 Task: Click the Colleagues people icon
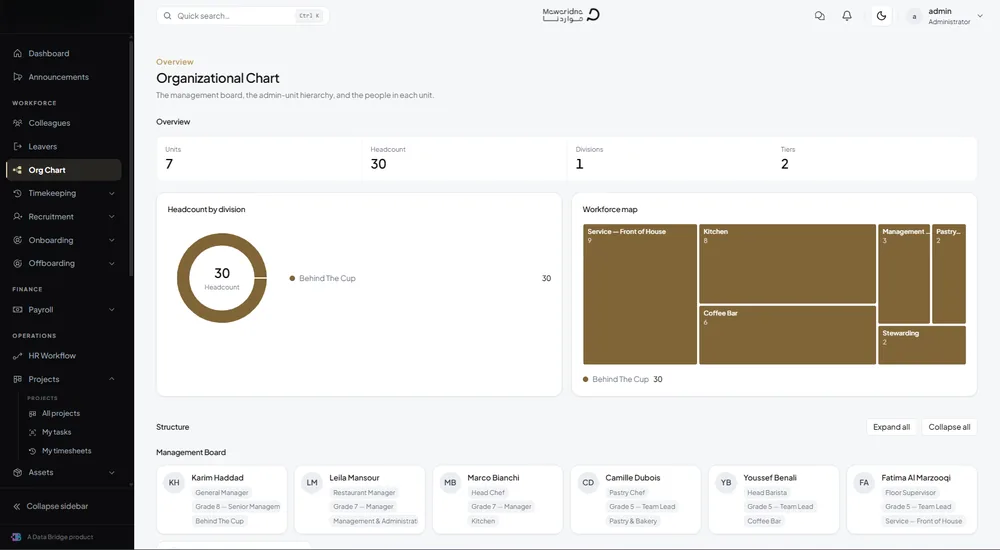point(17,123)
